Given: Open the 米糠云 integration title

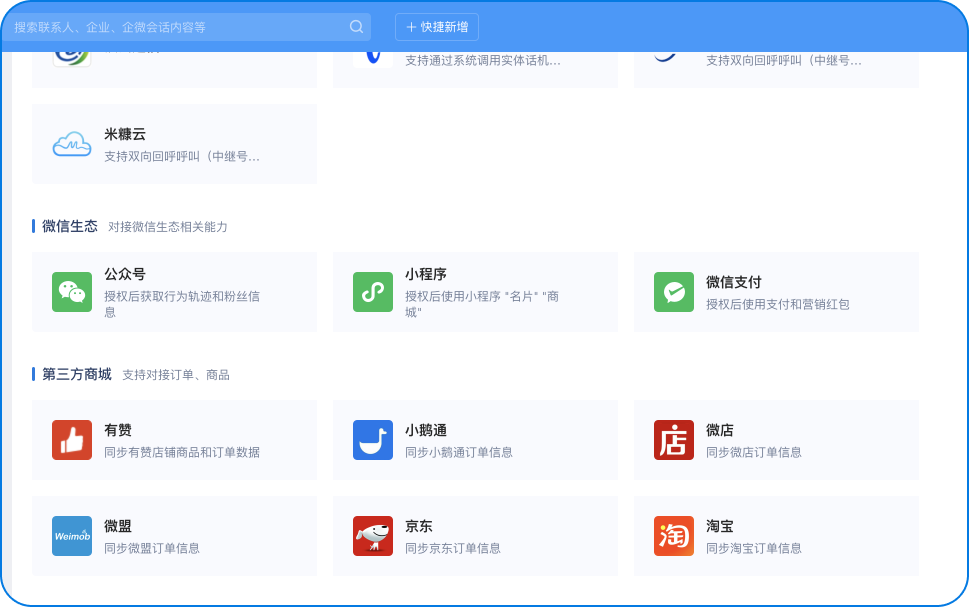Looking at the screenshot, I should 125,134.
